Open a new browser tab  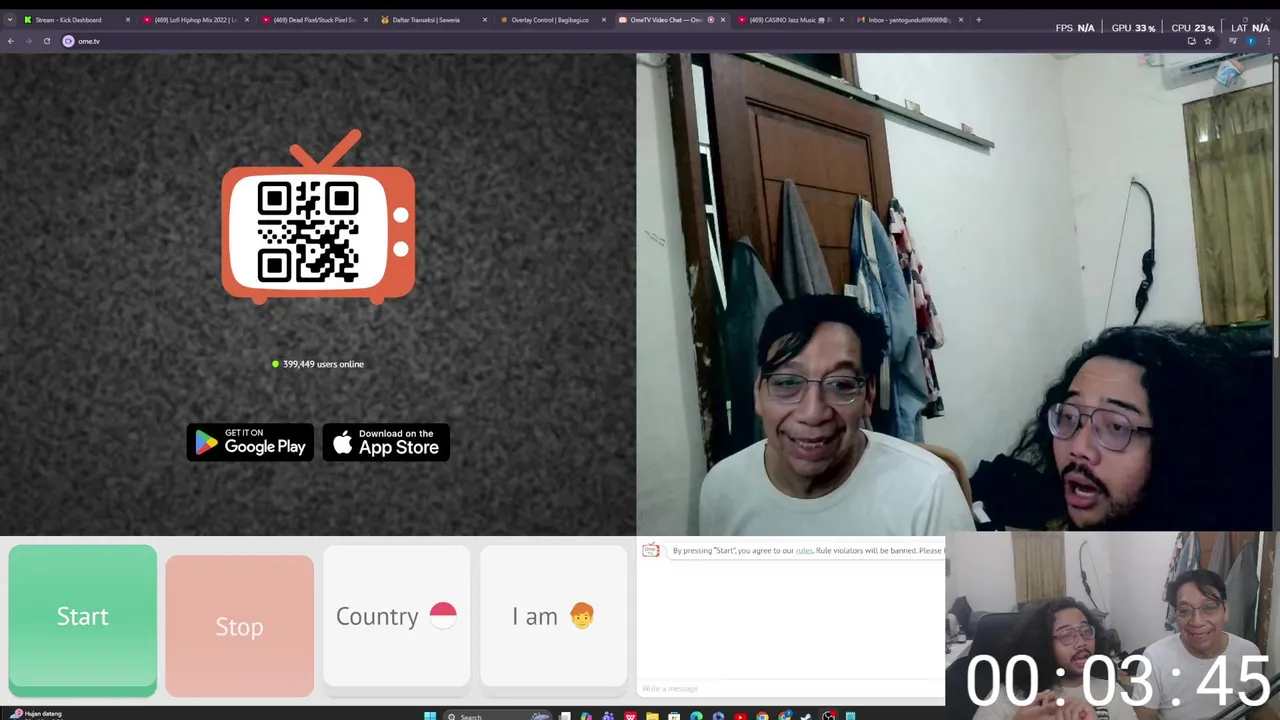[x=978, y=20]
